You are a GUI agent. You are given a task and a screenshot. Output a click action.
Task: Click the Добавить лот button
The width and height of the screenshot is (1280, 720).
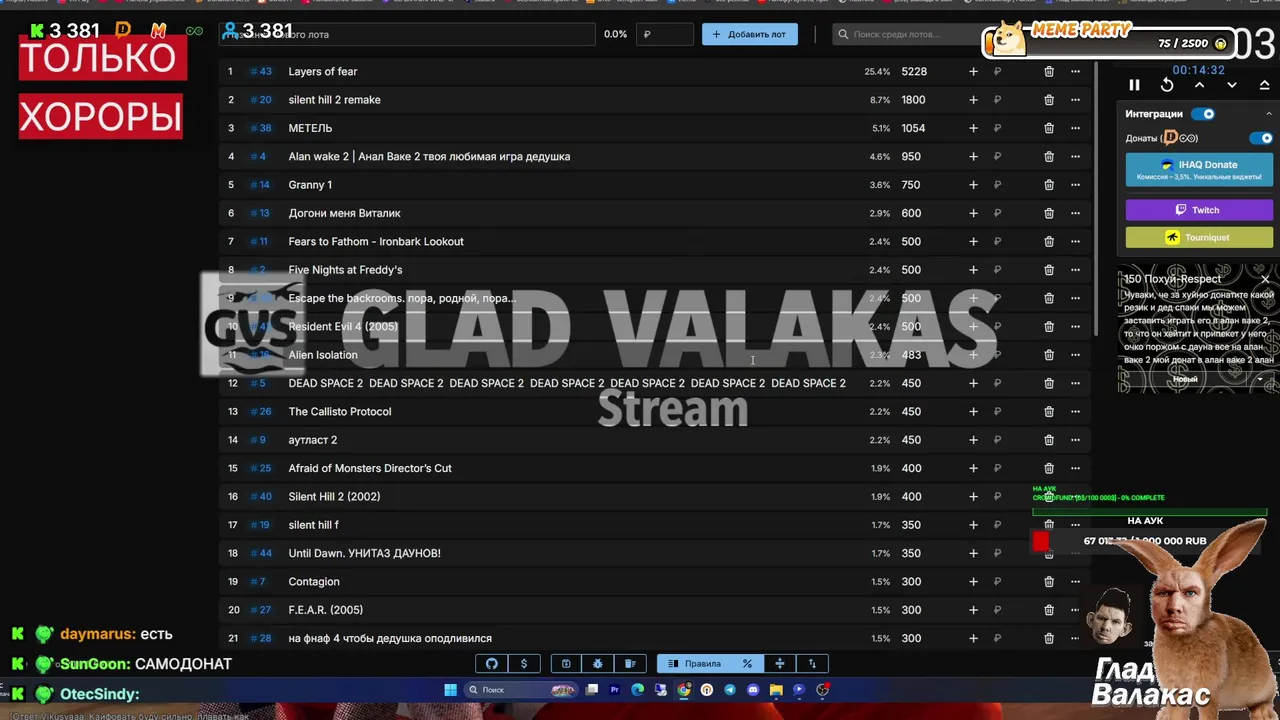pyautogui.click(x=749, y=34)
